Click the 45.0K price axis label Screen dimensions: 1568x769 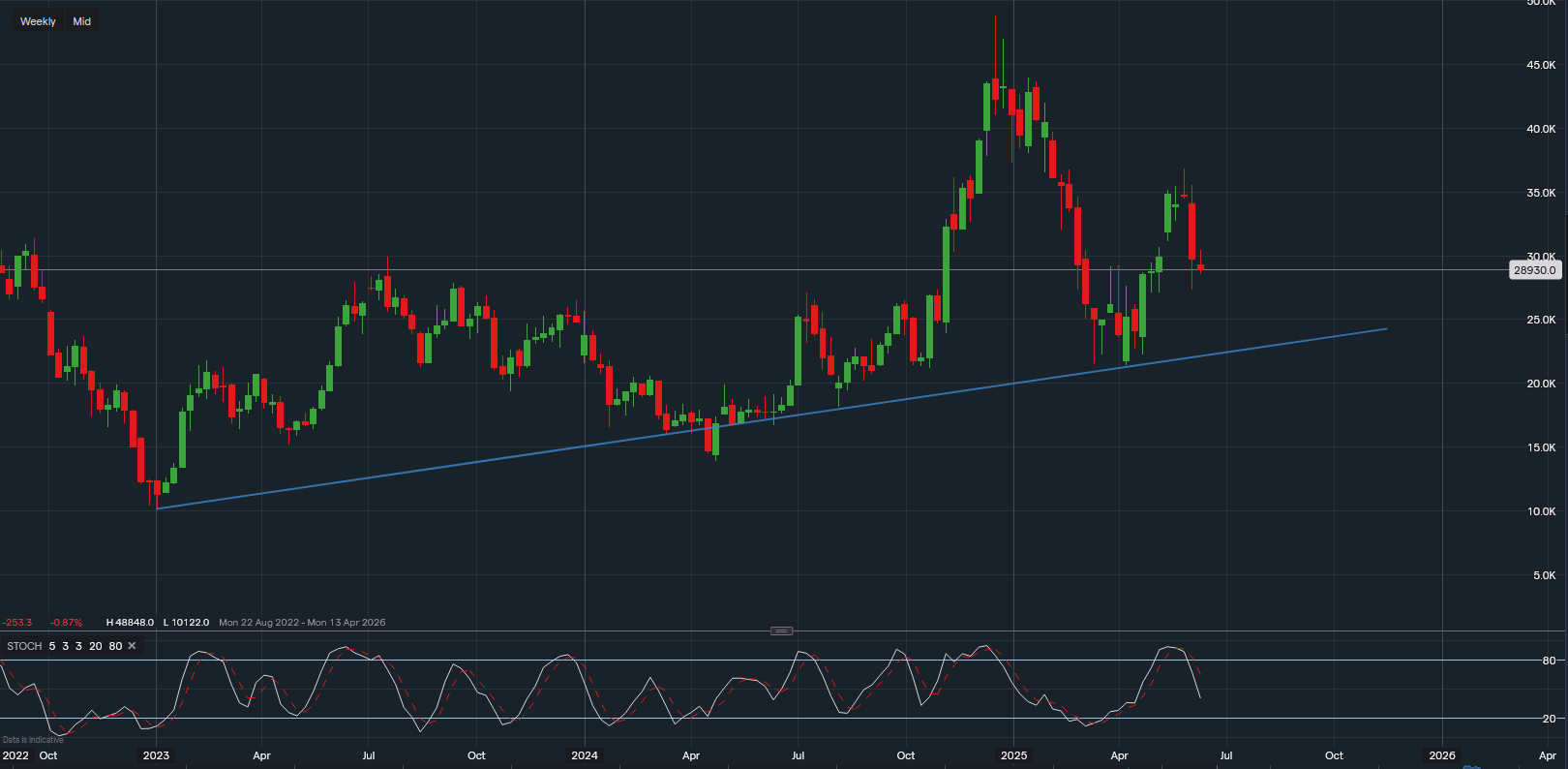click(x=1541, y=65)
